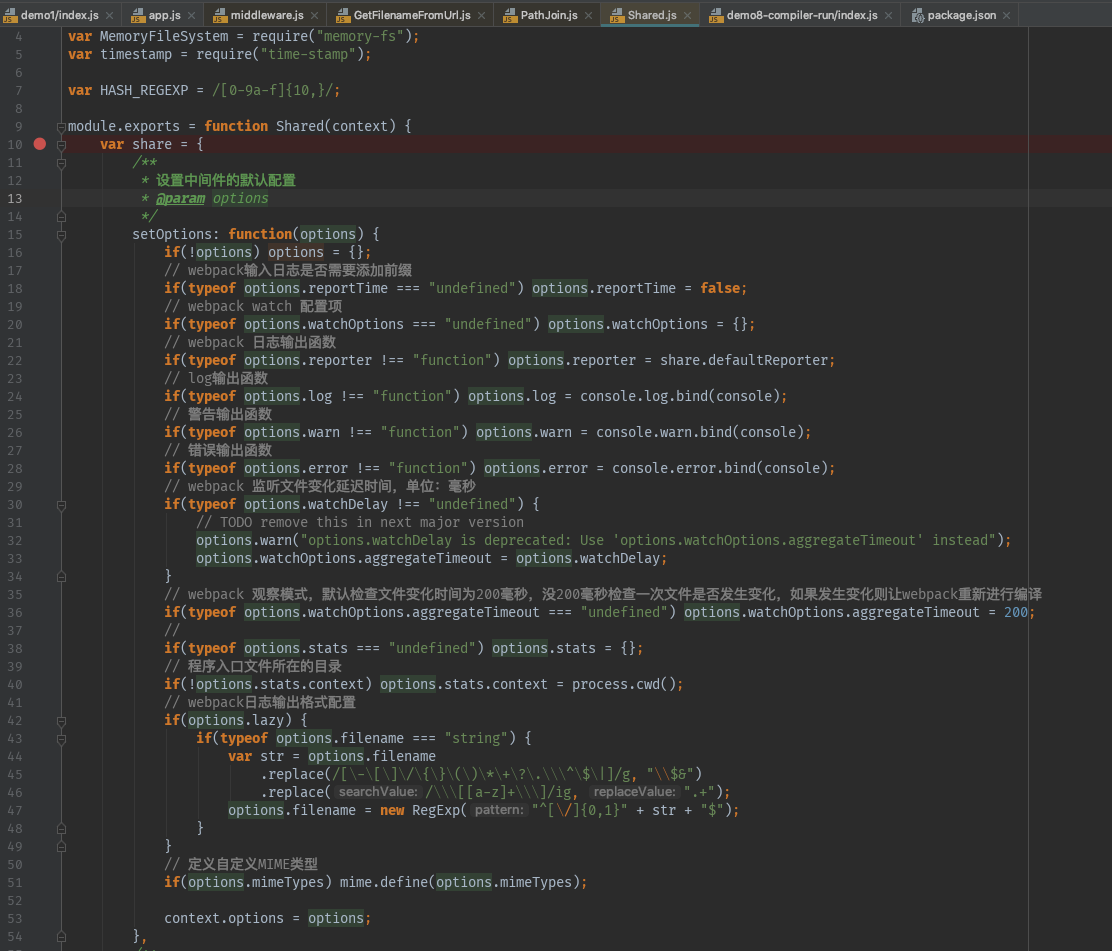Place cursor on "memory-fs" string

(x=360, y=36)
